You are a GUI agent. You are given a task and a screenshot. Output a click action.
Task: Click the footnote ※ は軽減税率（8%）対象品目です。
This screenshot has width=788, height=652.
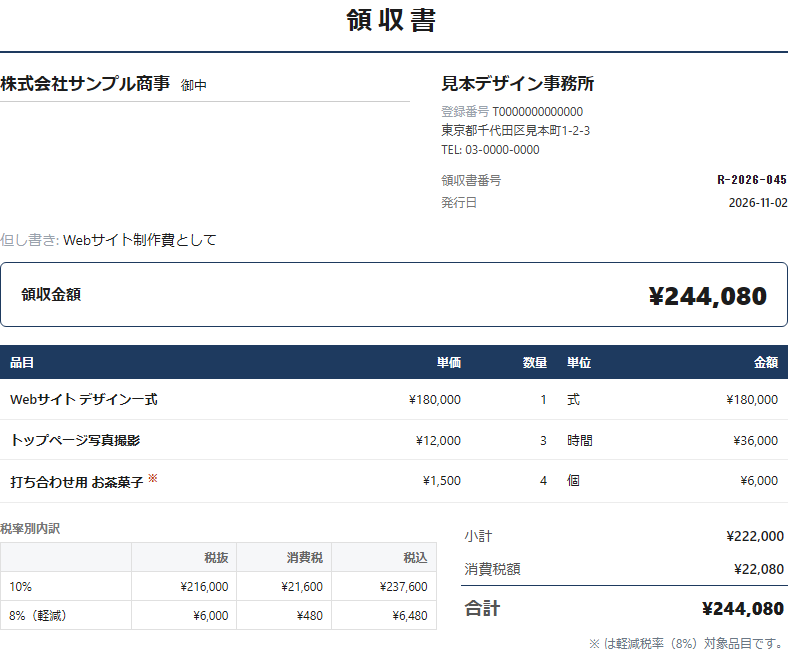(x=686, y=643)
